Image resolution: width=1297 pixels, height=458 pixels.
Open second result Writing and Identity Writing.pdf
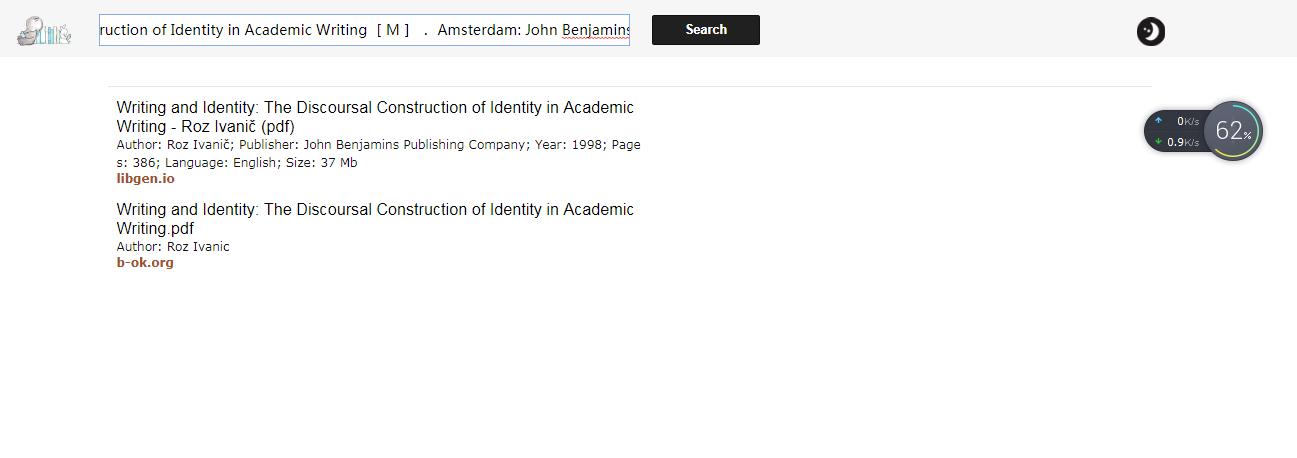(x=375, y=219)
